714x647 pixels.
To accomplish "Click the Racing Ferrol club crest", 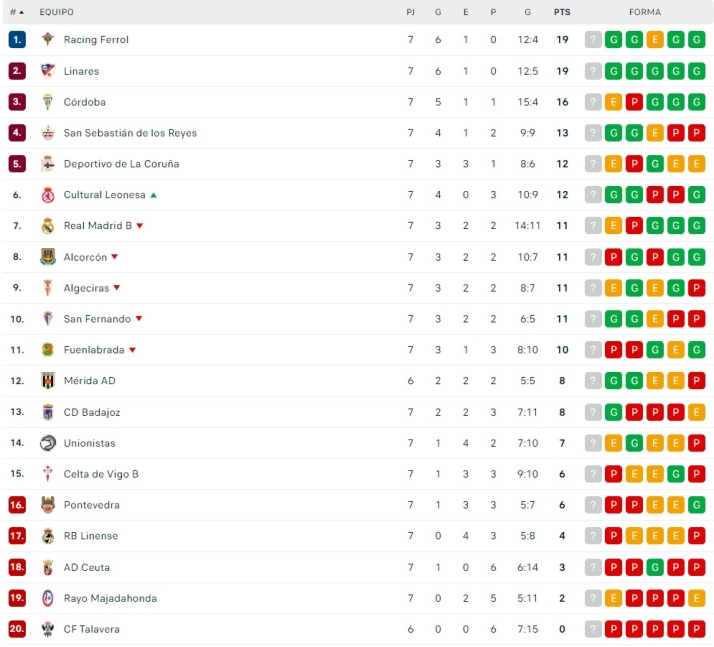I will point(47,40).
